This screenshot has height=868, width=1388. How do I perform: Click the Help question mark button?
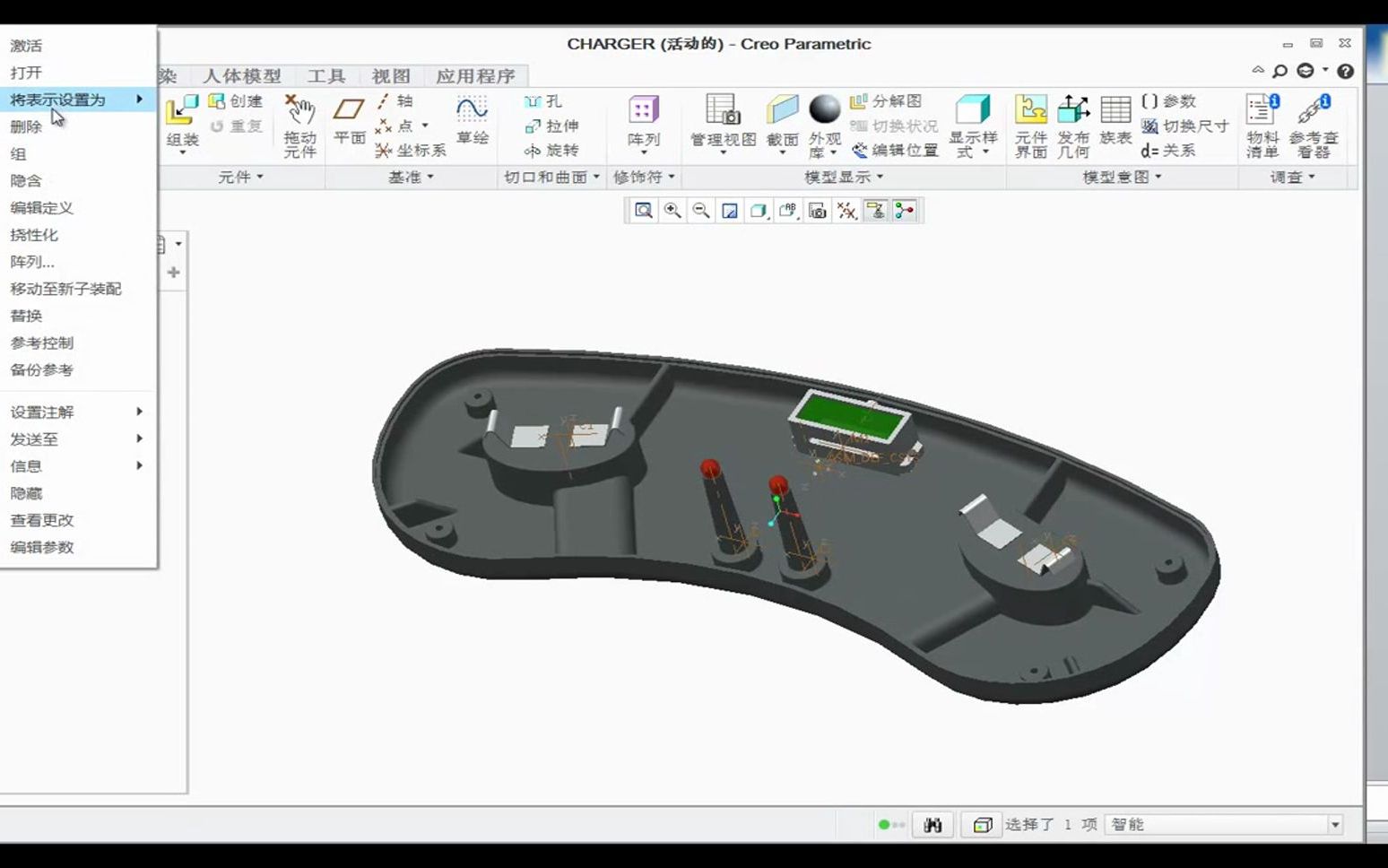point(1346,70)
